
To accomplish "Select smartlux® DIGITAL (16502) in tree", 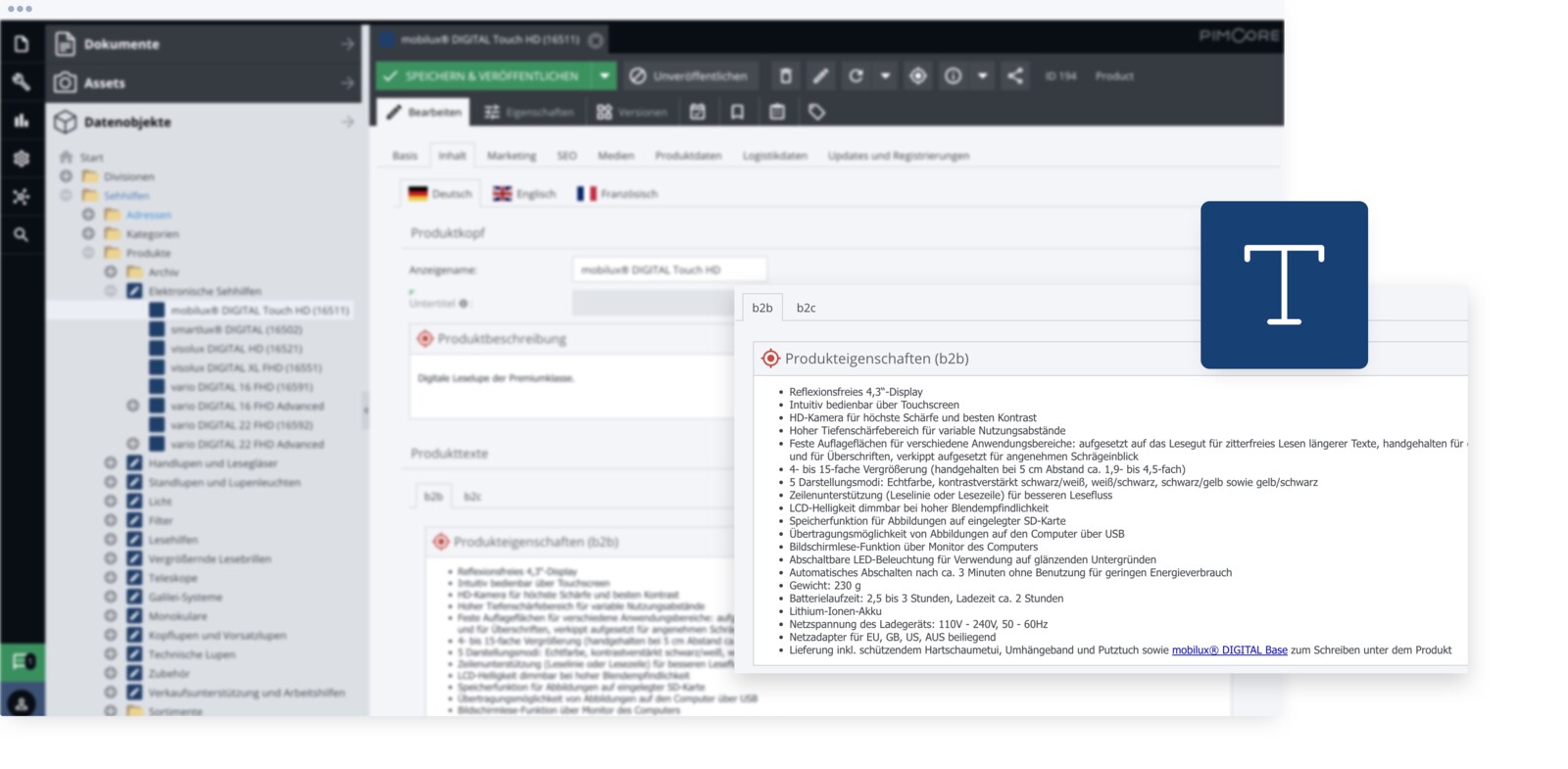I will tap(236, 329).
